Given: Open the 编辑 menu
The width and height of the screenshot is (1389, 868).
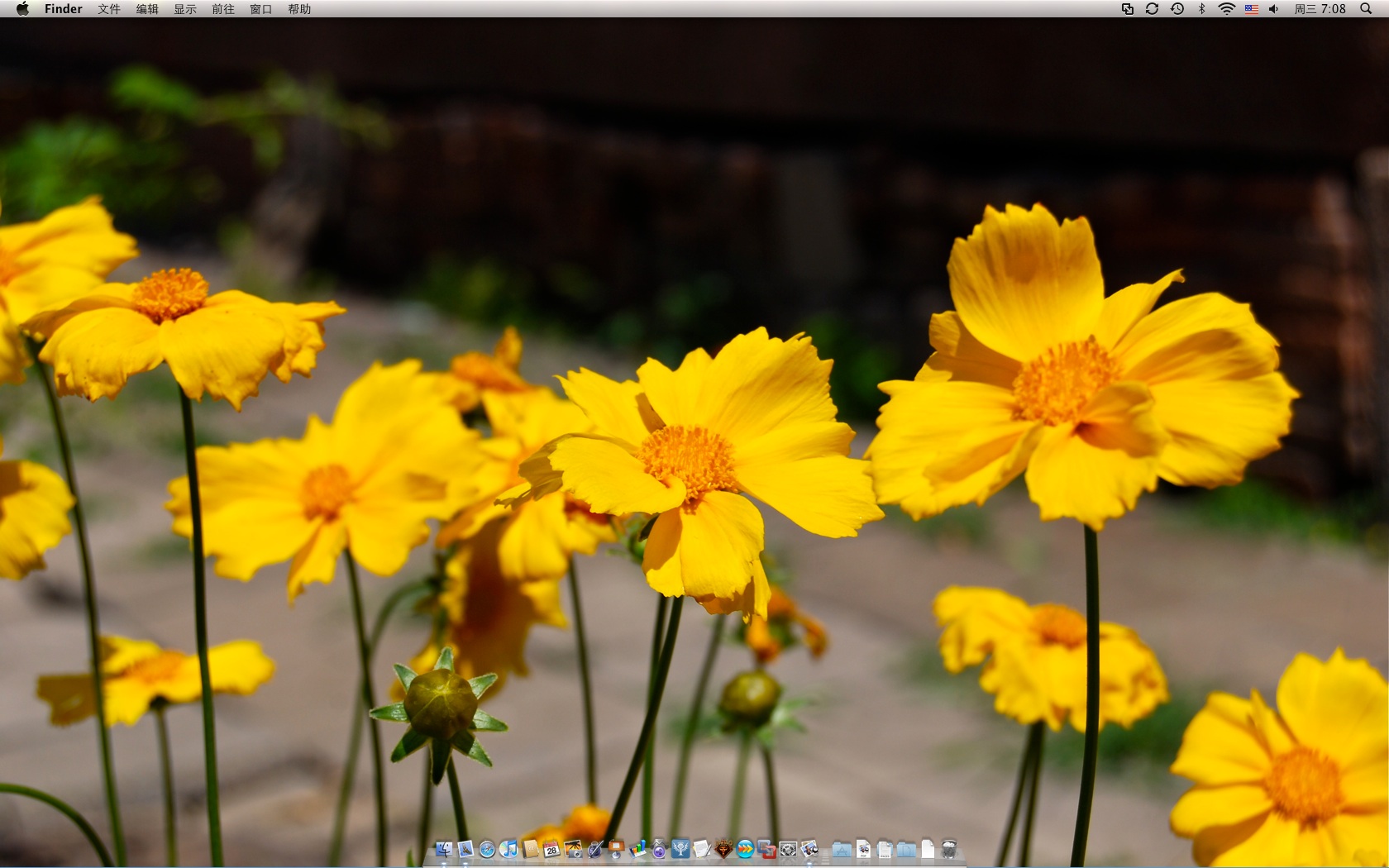Looking at the screenshot, I should [x=147, y=9].
